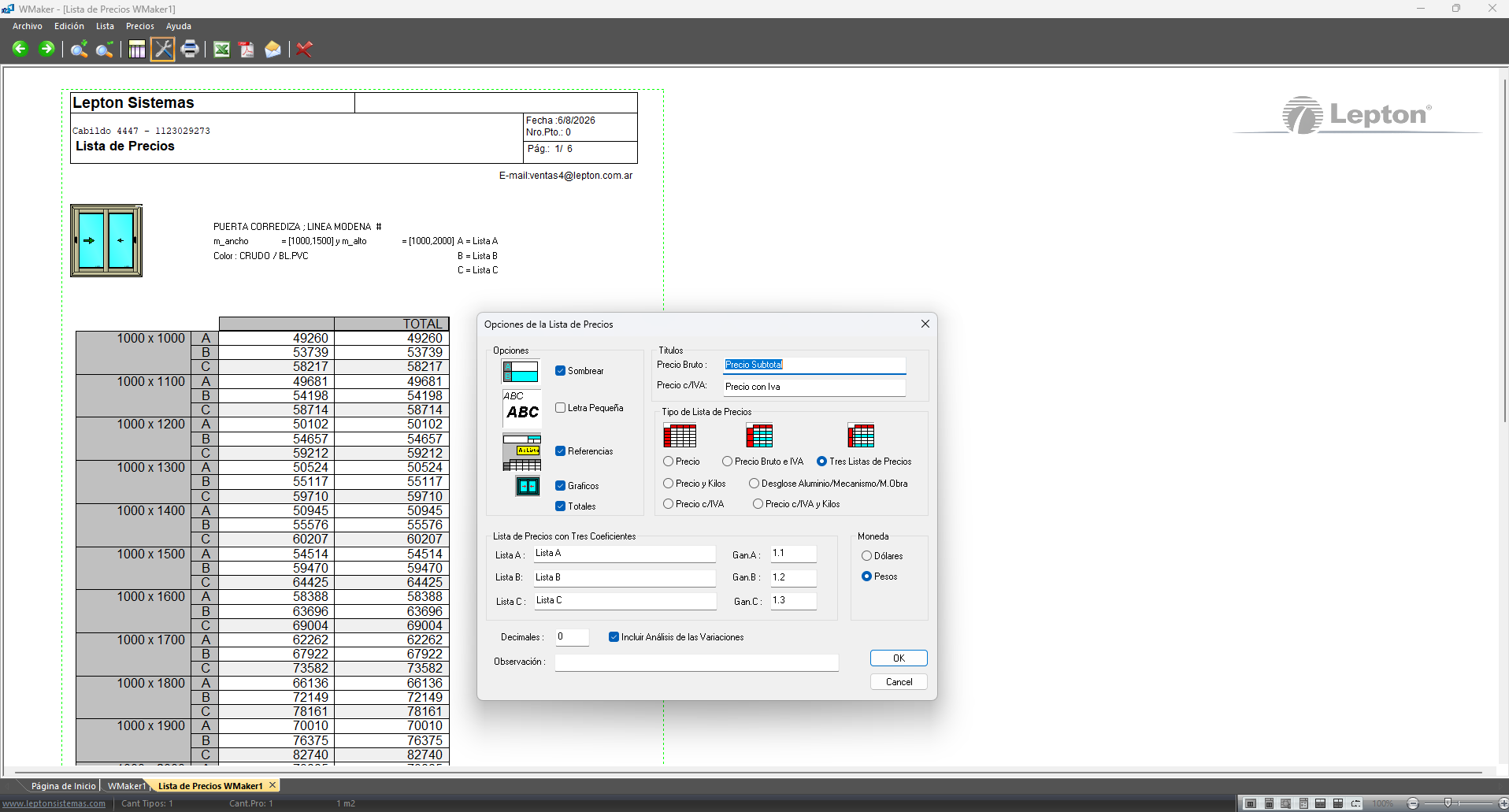Click the dashed rectangle icon in status bar
1509x812 pixels.
(x=1355, y=803)
